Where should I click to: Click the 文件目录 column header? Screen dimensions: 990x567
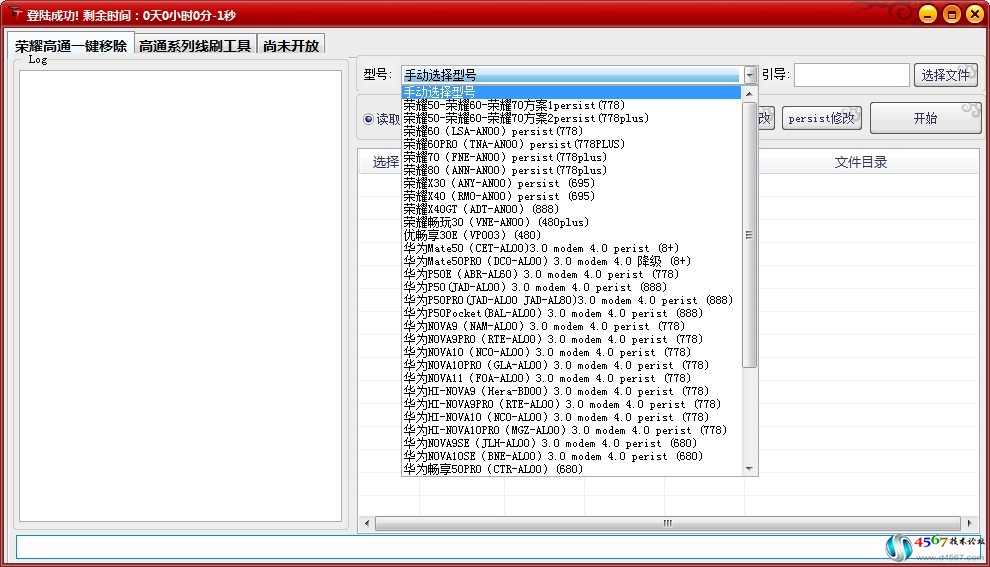861,162
